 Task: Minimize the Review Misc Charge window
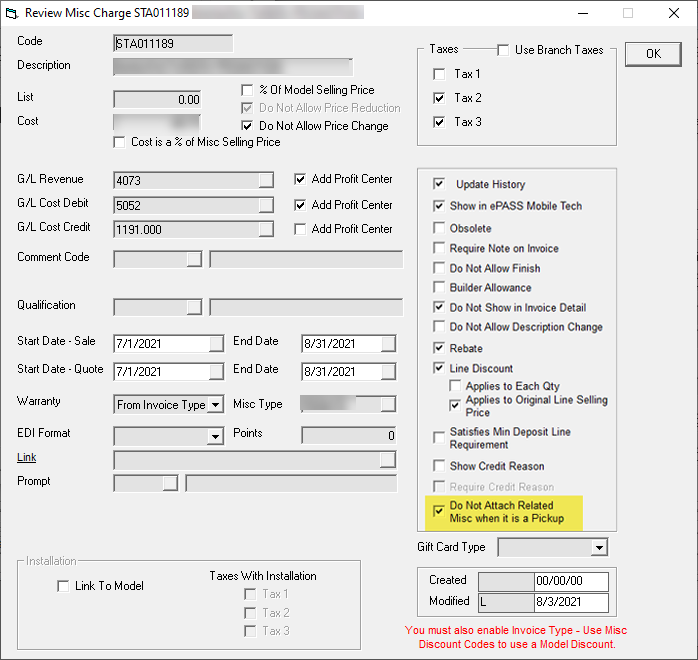(x=583, y=13)
